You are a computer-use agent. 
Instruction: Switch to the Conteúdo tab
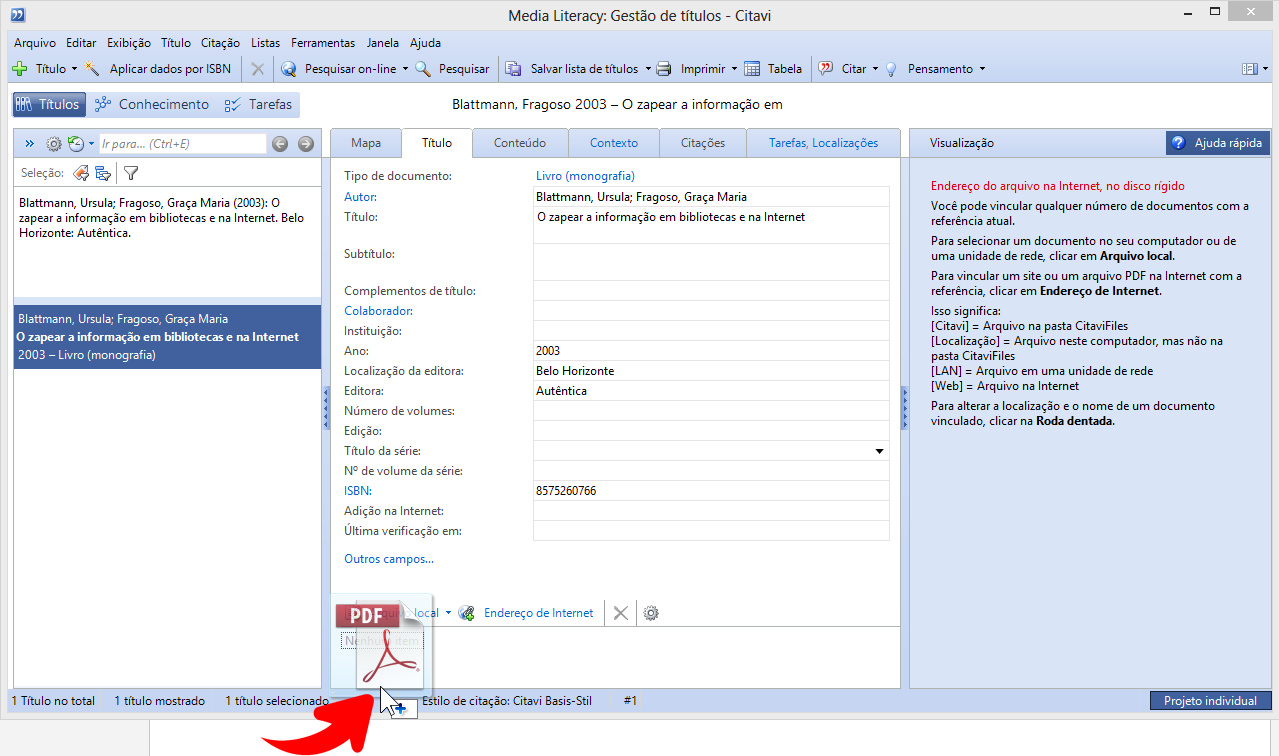520,143
